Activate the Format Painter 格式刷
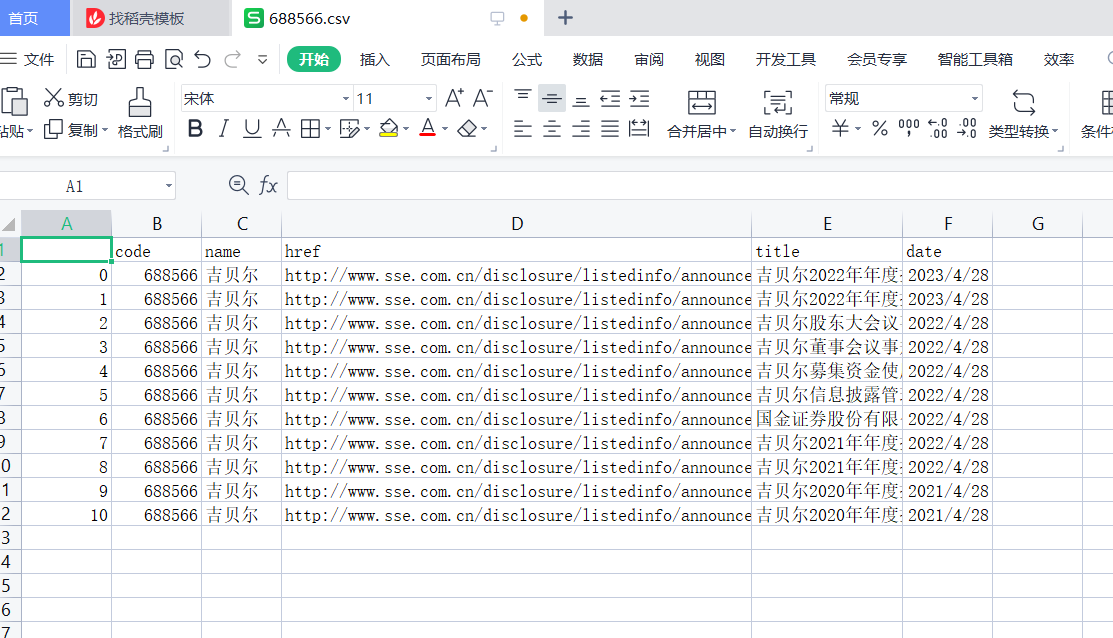The image size is (1113, 638). [x=140, y=113]
